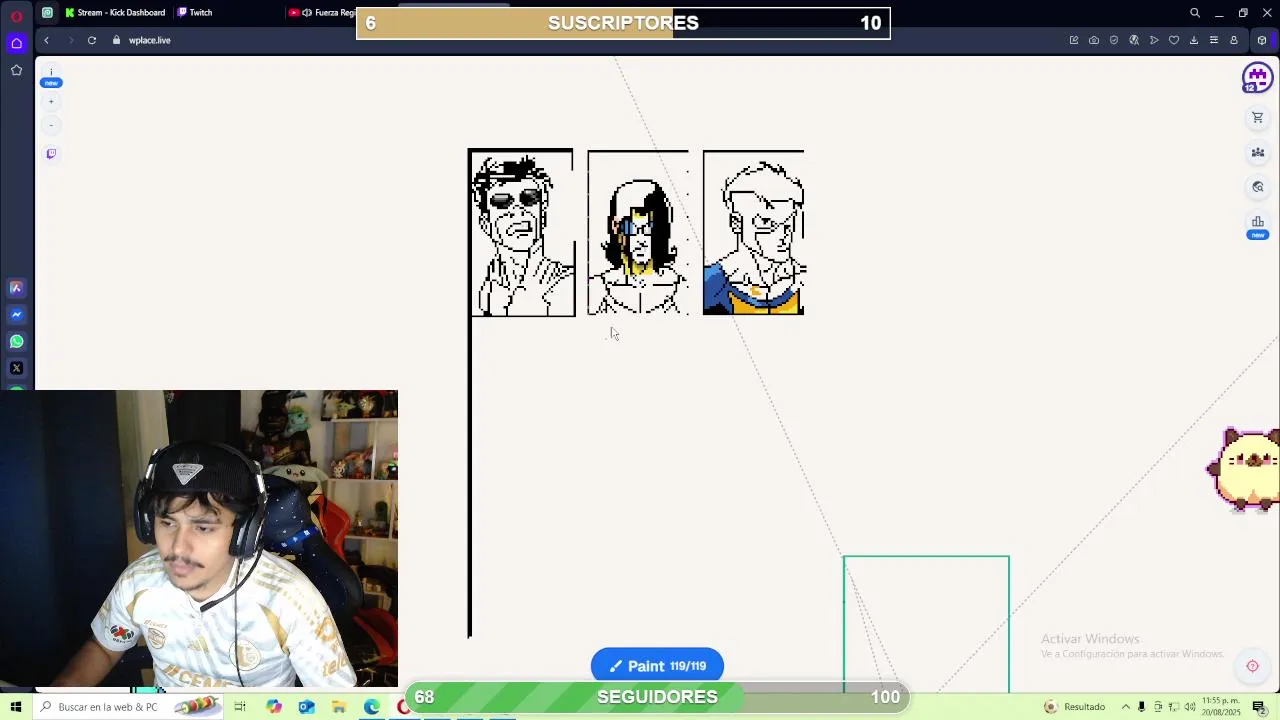This screenshot has width=1280, height=720.
Task: Open Microsoft Edge from the taskbar
Action: coord(372,707)
